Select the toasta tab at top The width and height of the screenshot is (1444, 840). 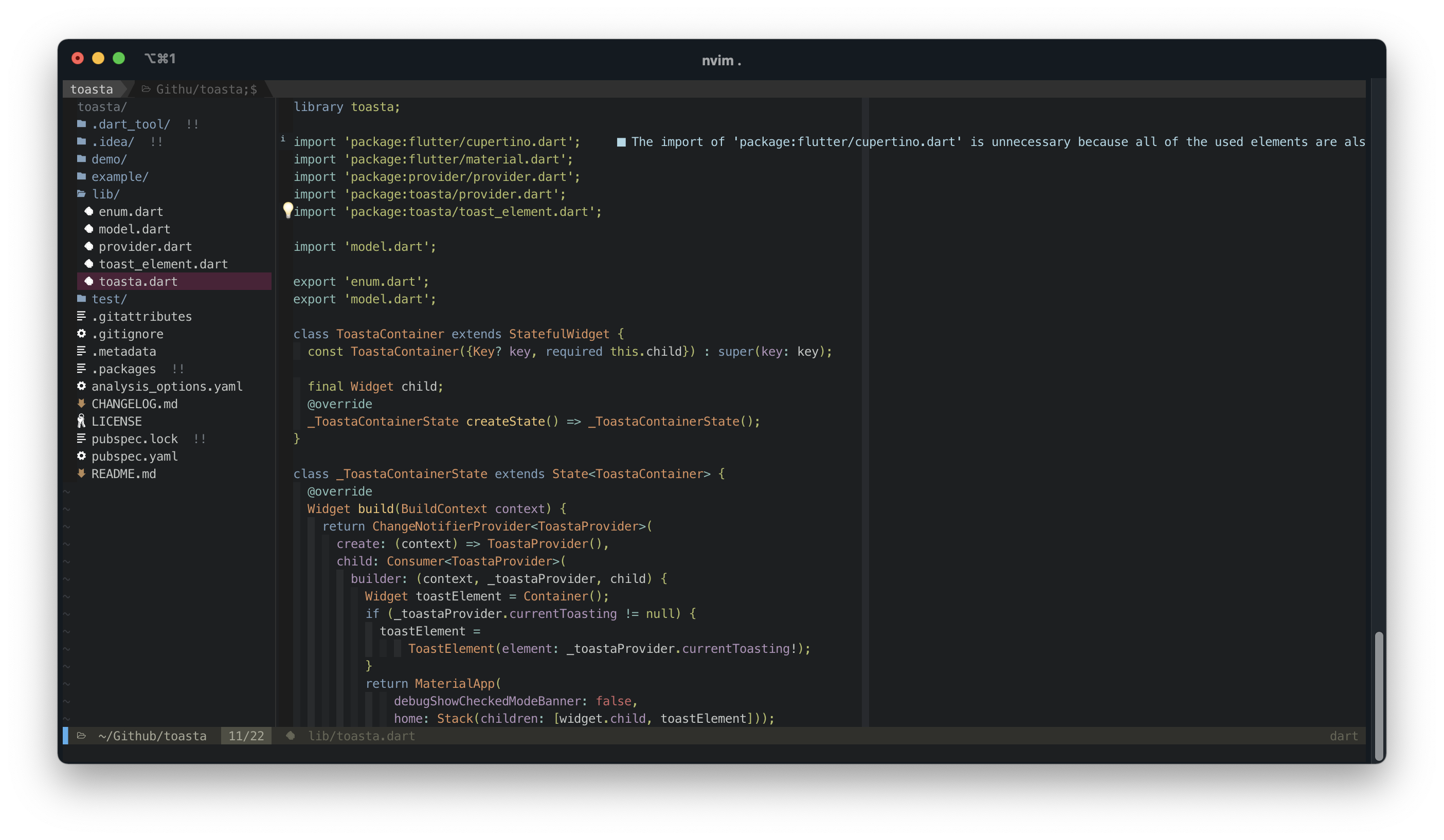pyautogui.click(x=92, y=89)
